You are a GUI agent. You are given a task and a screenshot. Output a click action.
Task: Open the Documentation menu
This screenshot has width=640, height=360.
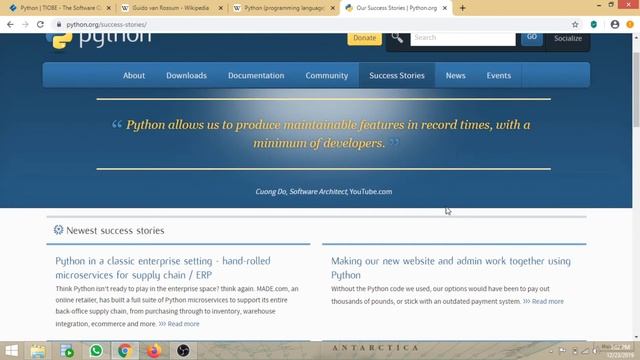coord(256,76)
